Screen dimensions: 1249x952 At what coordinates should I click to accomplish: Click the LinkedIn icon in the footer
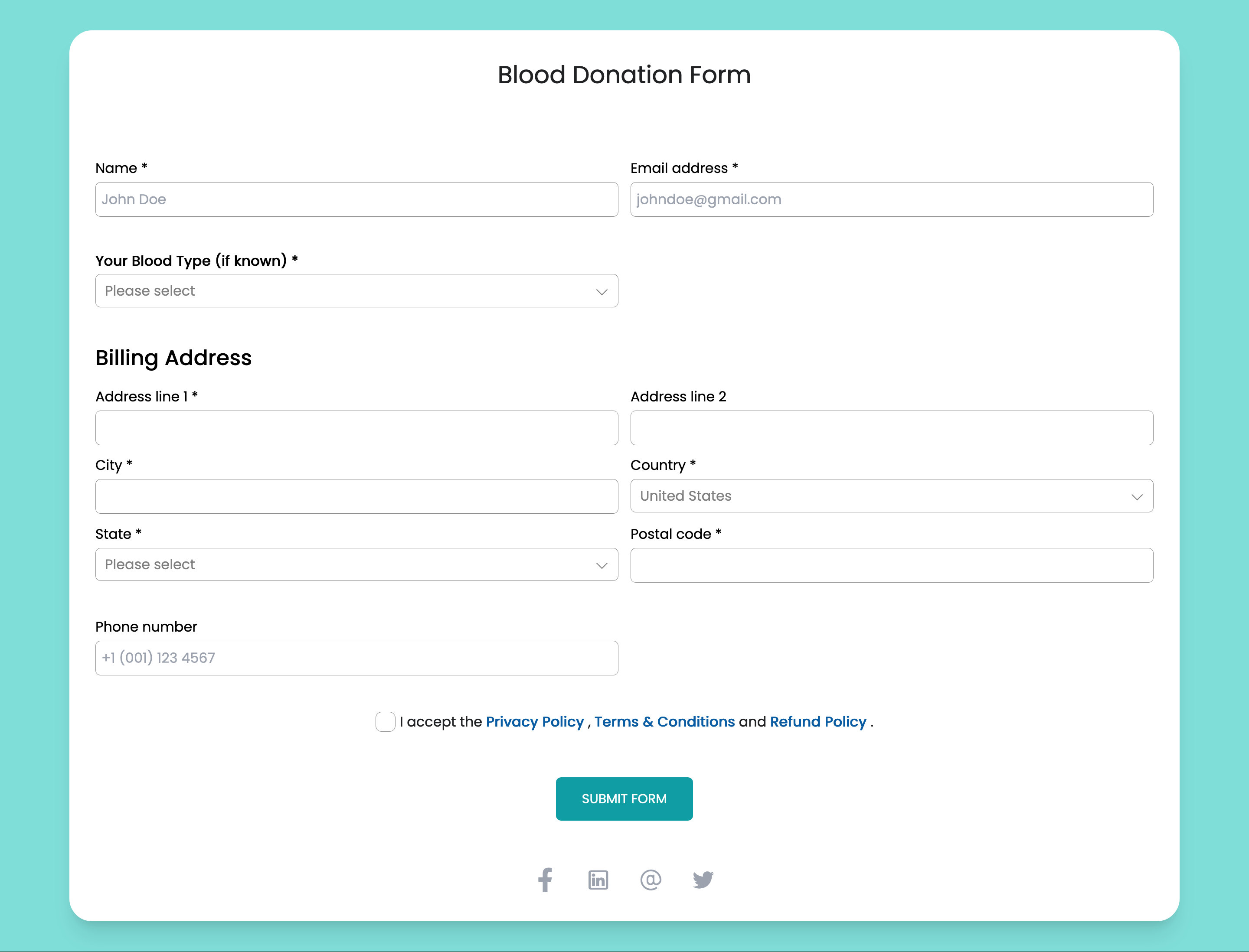[598, 880]
